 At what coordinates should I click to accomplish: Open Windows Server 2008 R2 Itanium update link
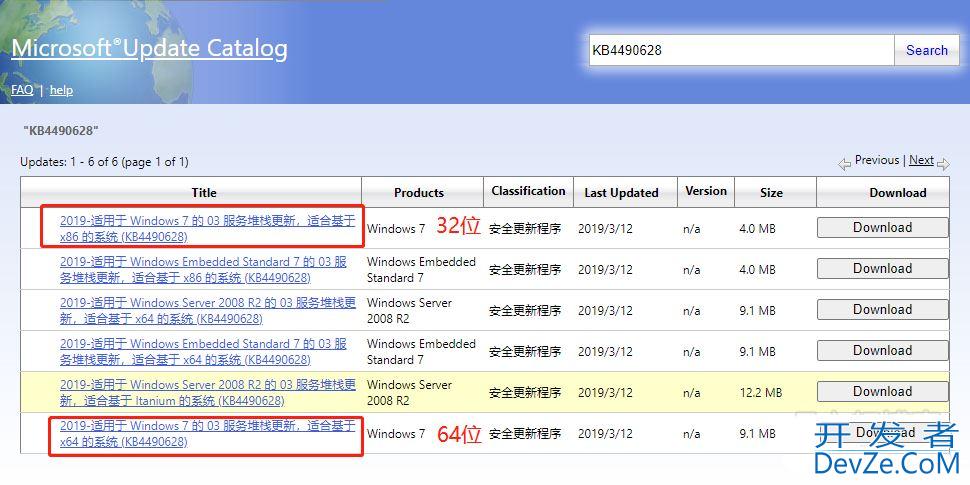208,392
